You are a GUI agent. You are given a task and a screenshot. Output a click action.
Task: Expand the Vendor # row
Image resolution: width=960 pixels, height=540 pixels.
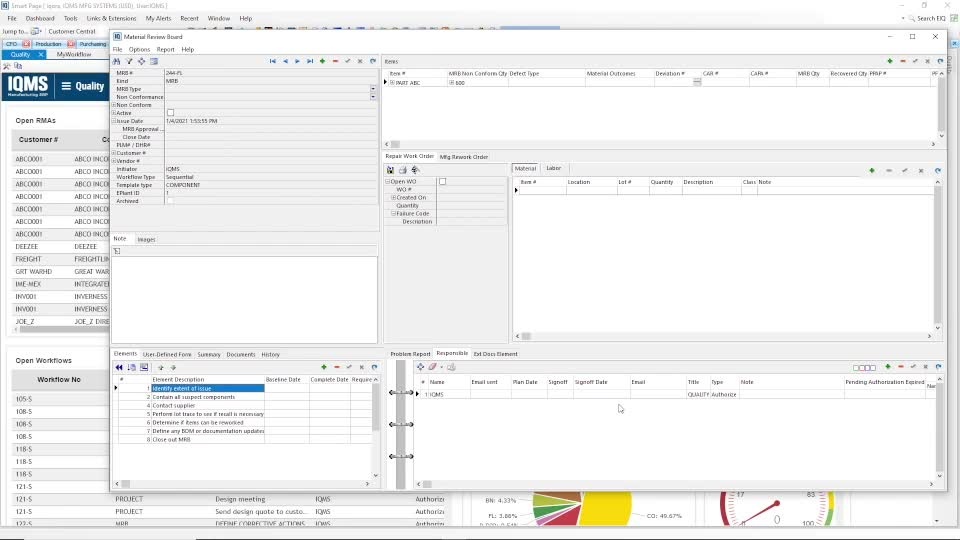(114, 161)
